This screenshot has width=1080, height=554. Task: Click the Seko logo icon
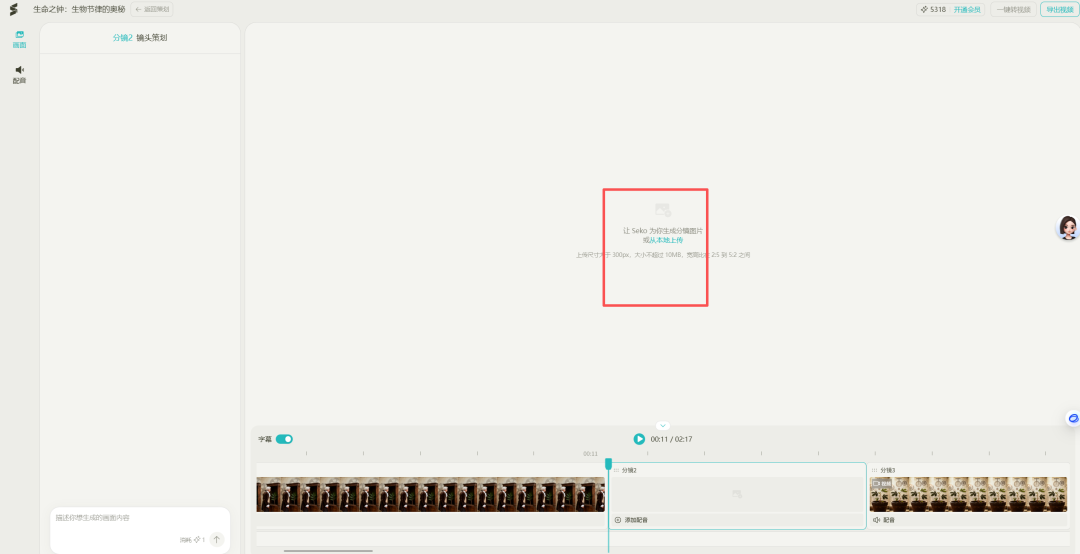14,9
